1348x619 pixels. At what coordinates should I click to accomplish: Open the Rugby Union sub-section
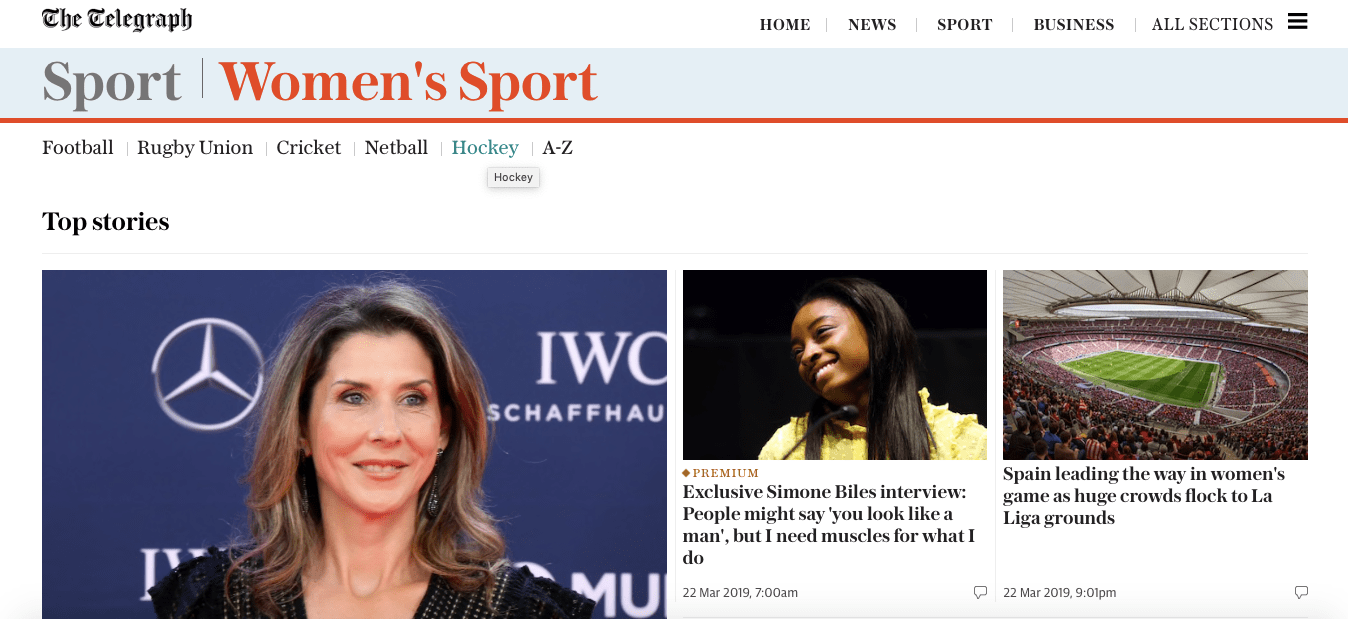[195, 148]
